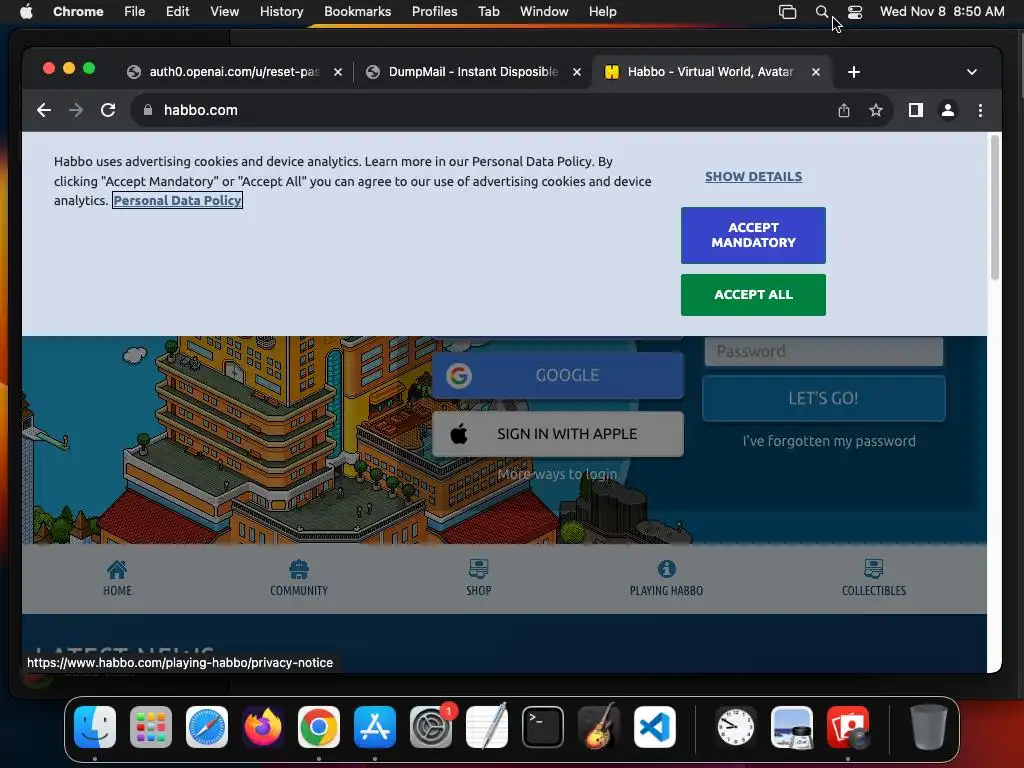The height and width of the screenshot is (768, 1024).
Task: Click the browser forward arrow
Action: coord(76,110)
